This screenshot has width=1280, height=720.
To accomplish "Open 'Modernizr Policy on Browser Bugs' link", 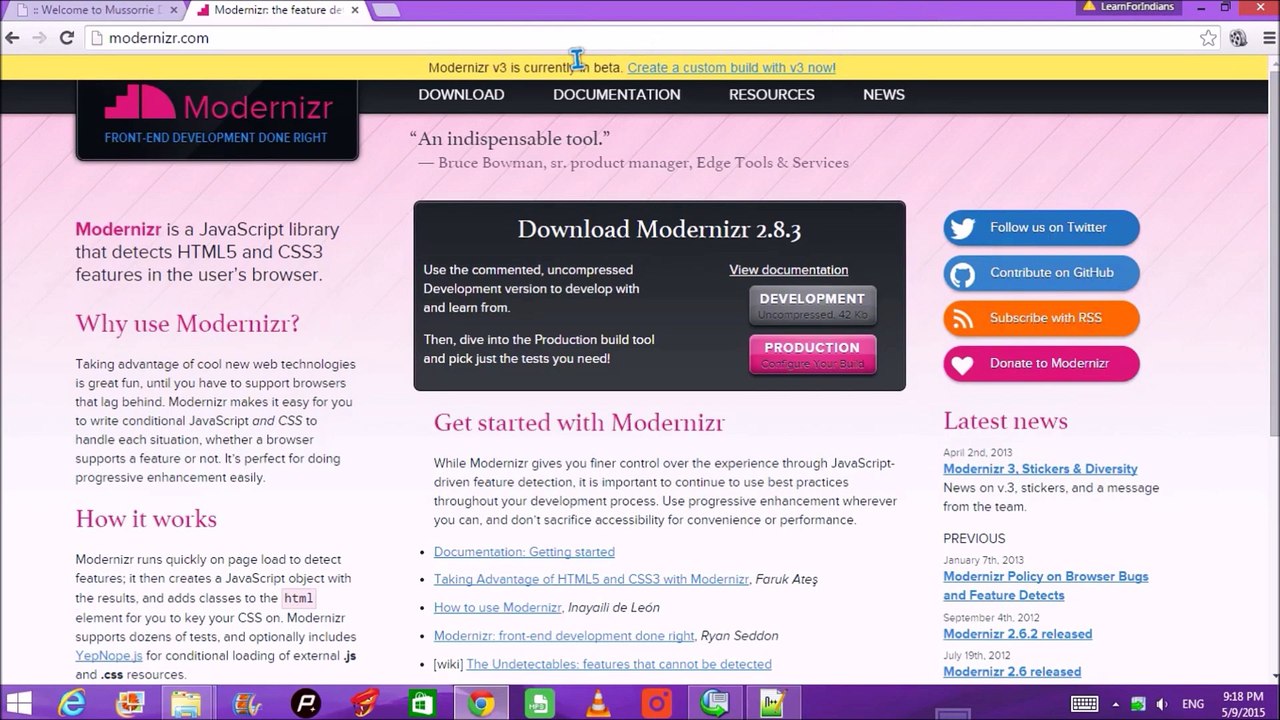I will [x=1046, y=586].
